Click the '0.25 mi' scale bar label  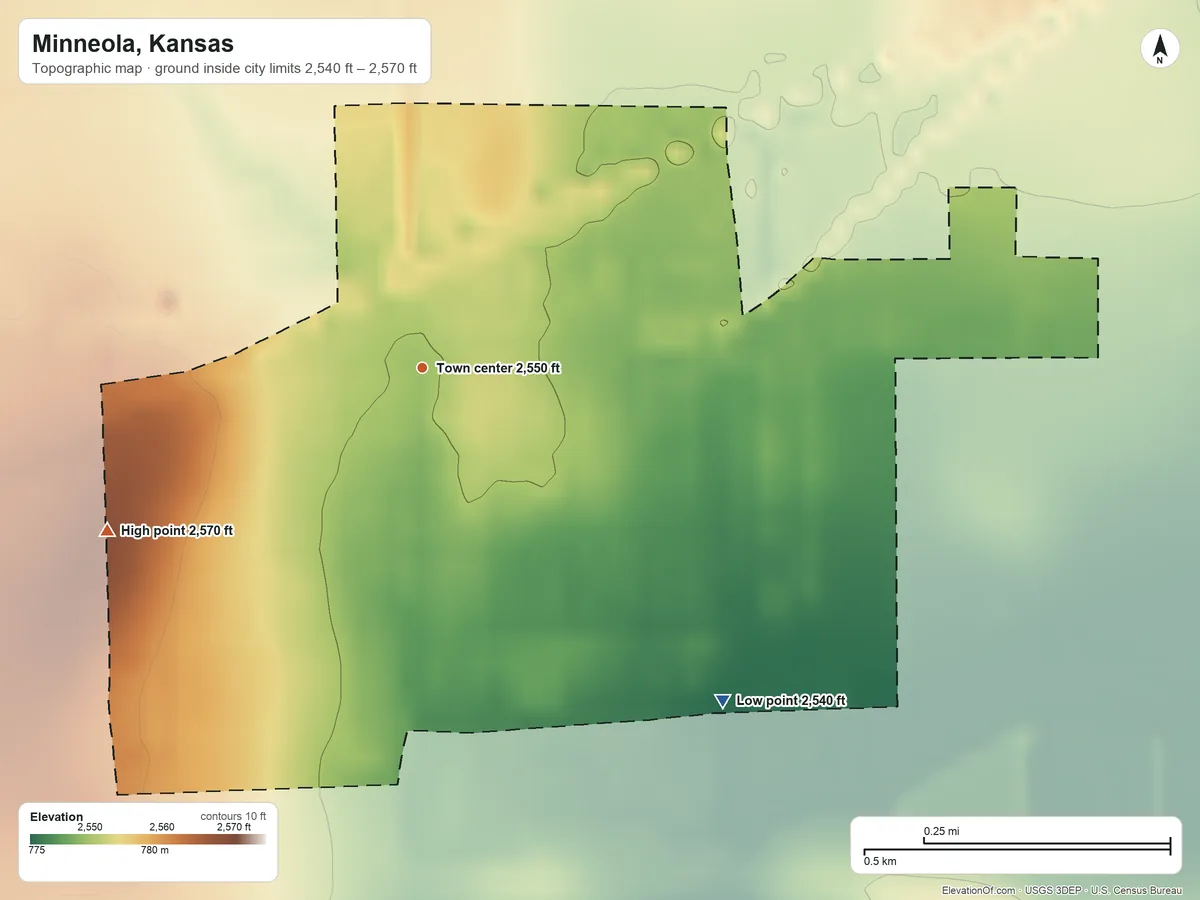click(x=941, y=831)
